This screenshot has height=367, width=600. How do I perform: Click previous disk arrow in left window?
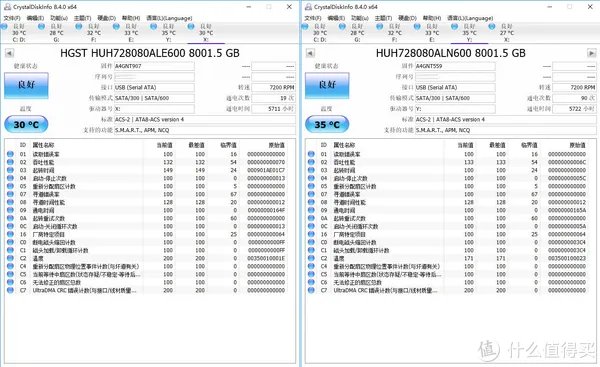click(10, 53)
